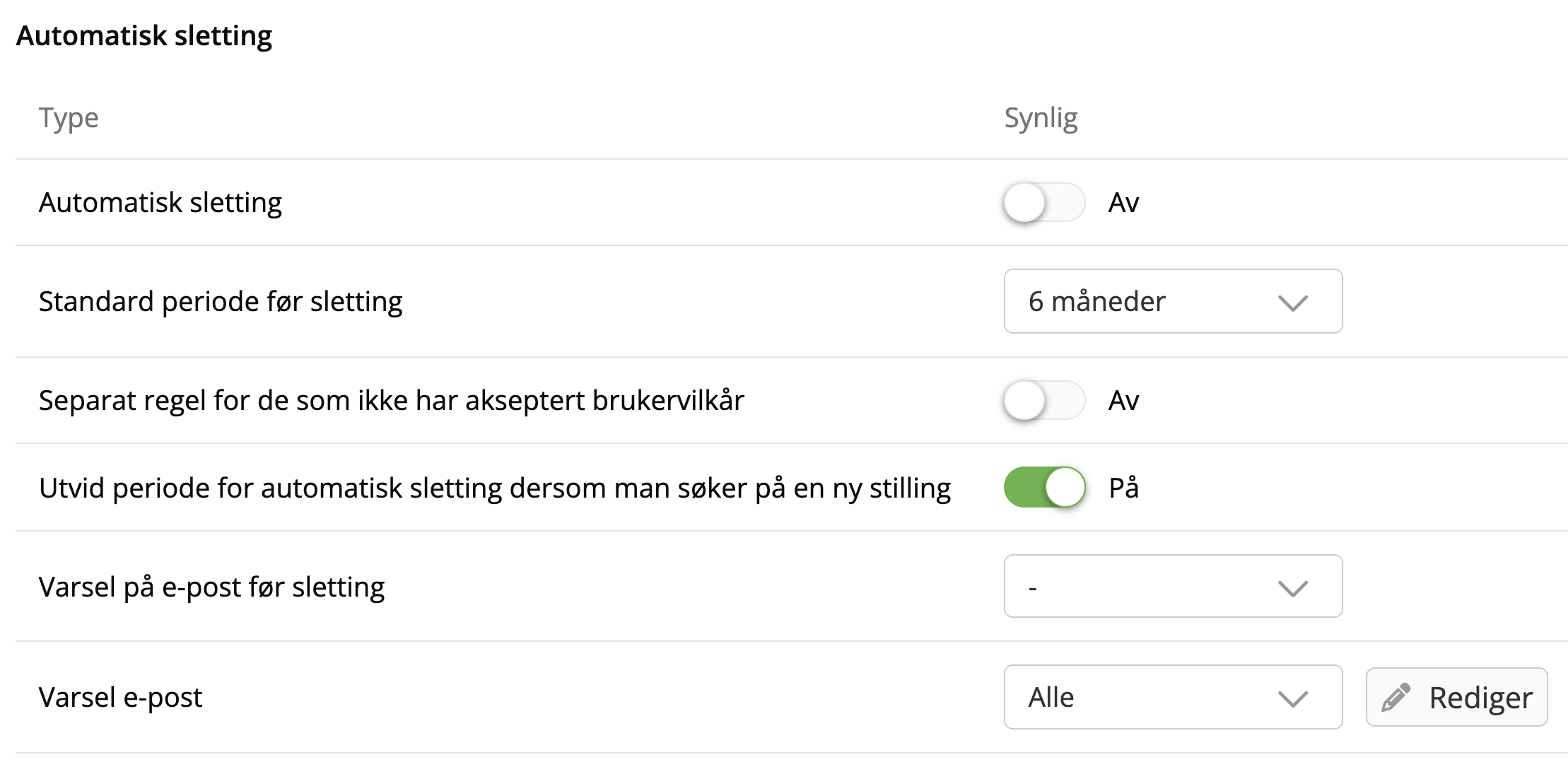The image size is (1568, 762).
Task: Click the Type column header
Action: (x=69, y=118)
